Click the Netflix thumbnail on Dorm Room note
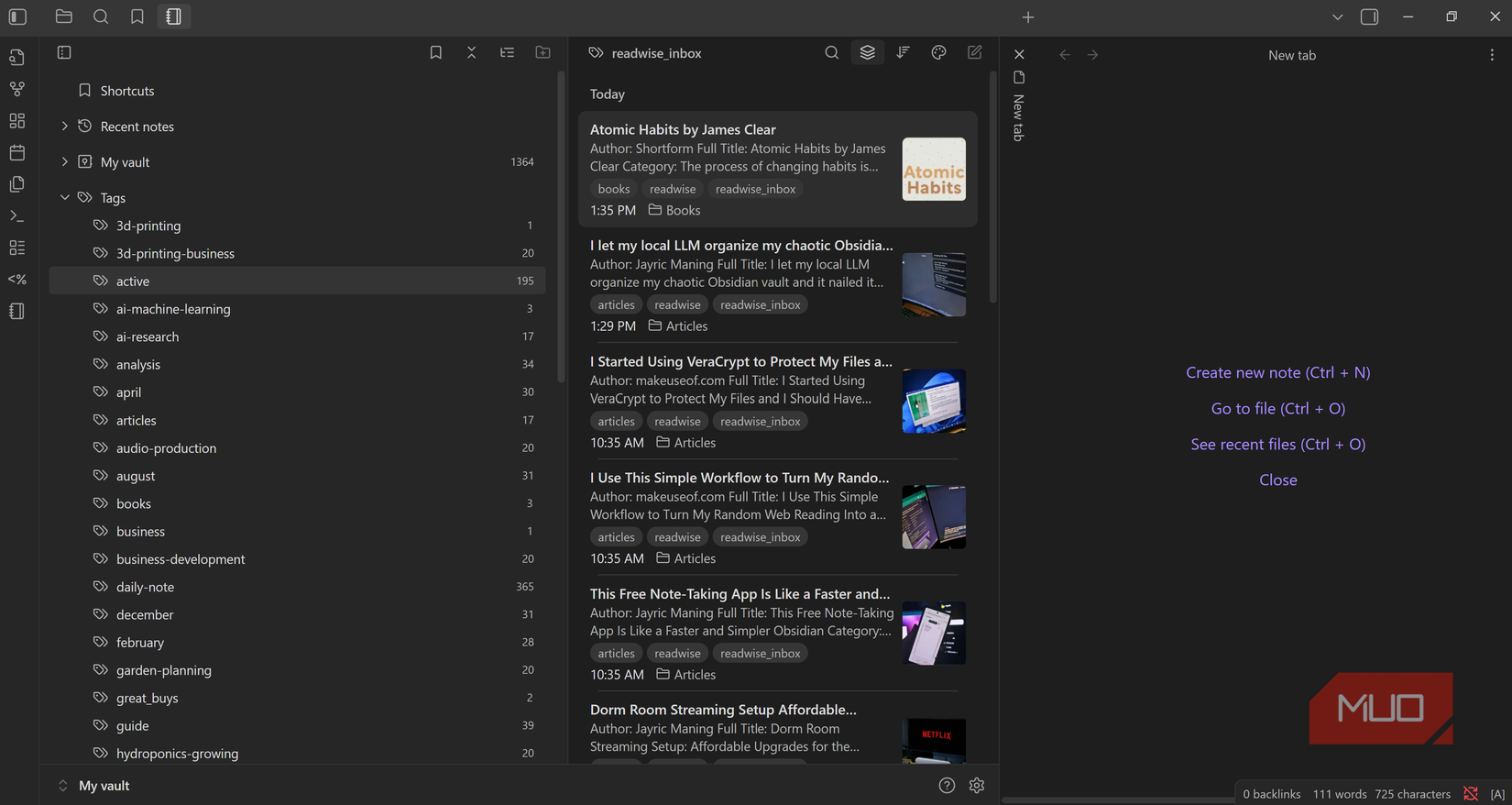 click(934, 741)
